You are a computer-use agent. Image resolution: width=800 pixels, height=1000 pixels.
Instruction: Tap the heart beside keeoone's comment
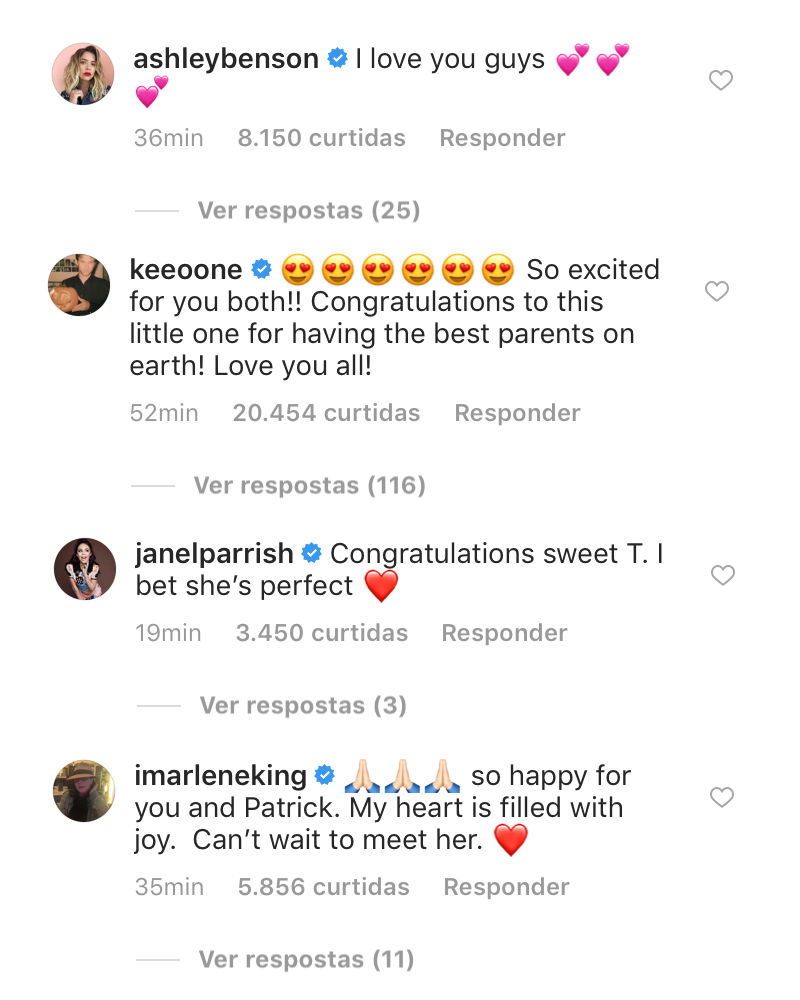point(717,291)
